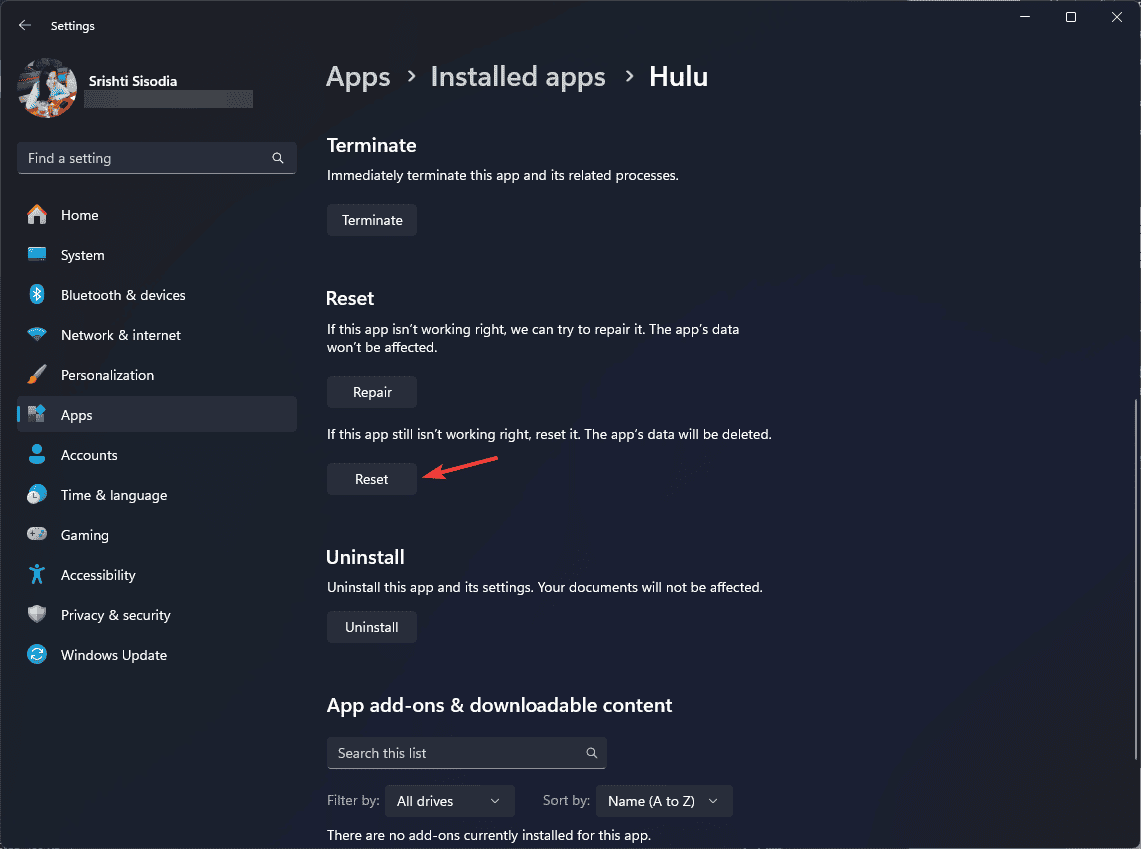Open the Filter by All drives dropdown
The height and width of the screenshot is (849, 1141).
click(x=450, y=801)
